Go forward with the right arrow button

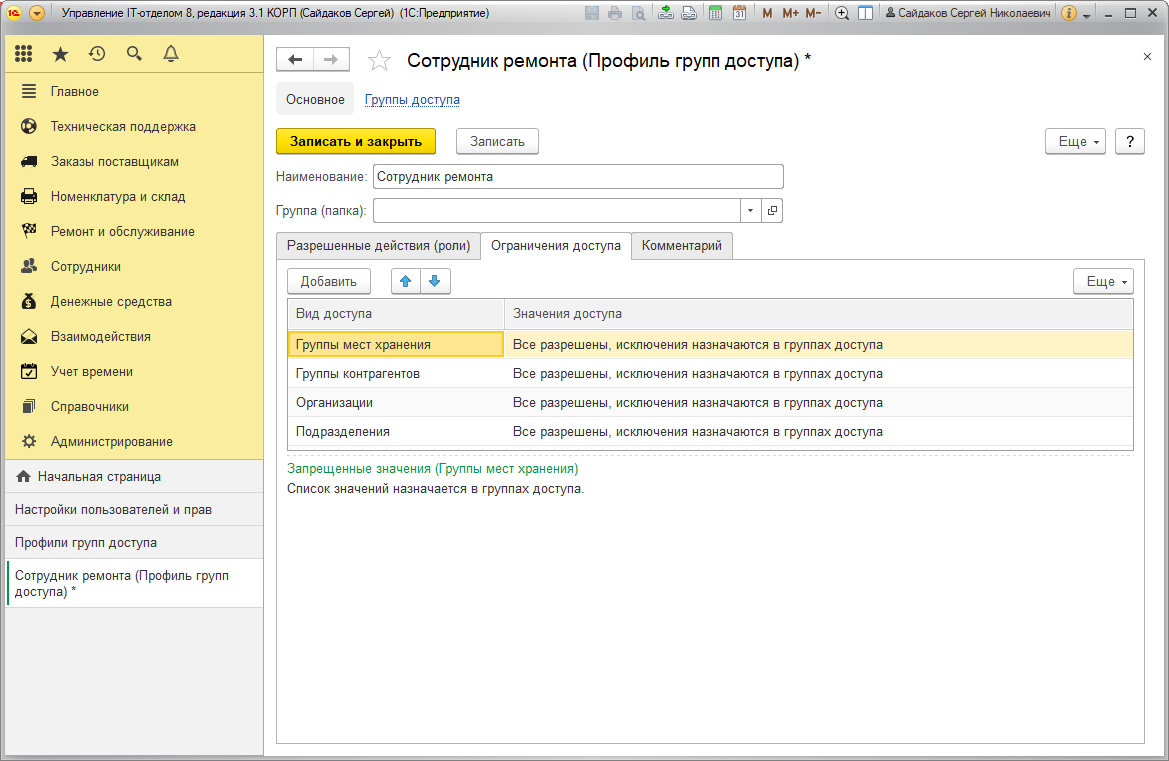pyautogui.click(x=331, y=60)
